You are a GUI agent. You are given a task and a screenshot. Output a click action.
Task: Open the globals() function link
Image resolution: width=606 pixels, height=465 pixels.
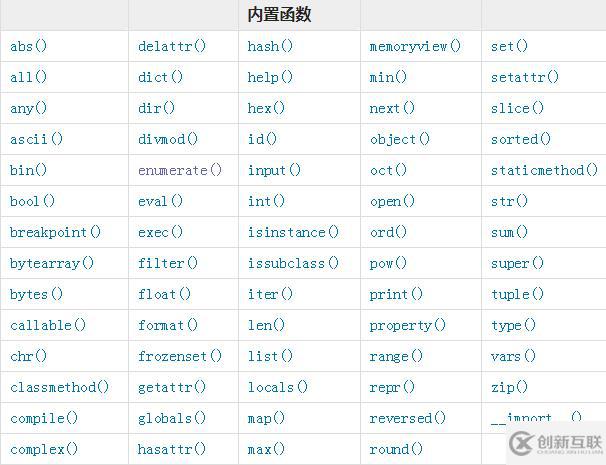pos(172,418)
